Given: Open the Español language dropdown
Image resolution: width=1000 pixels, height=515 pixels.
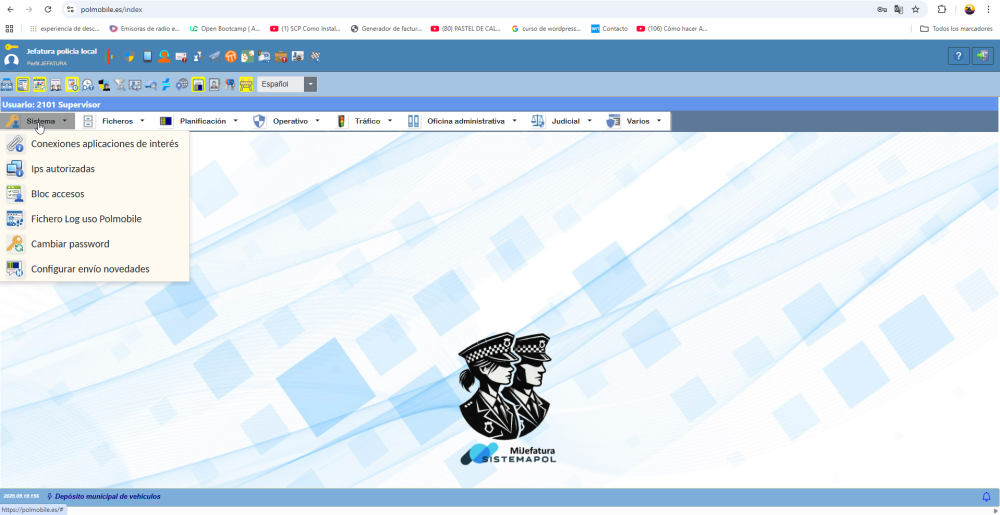Looking at the screenshot, I should (x=310, y=84).
